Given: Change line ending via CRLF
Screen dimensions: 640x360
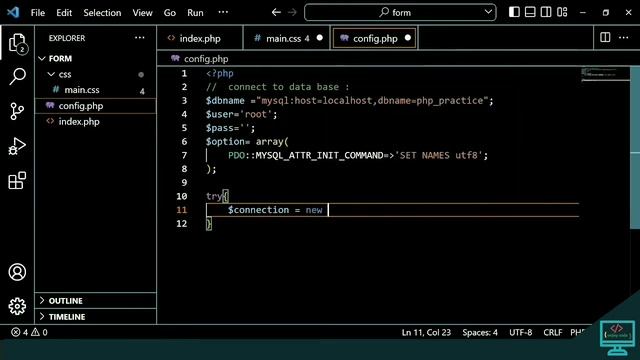Looking at the screenshot, I should tap(553, 332).
